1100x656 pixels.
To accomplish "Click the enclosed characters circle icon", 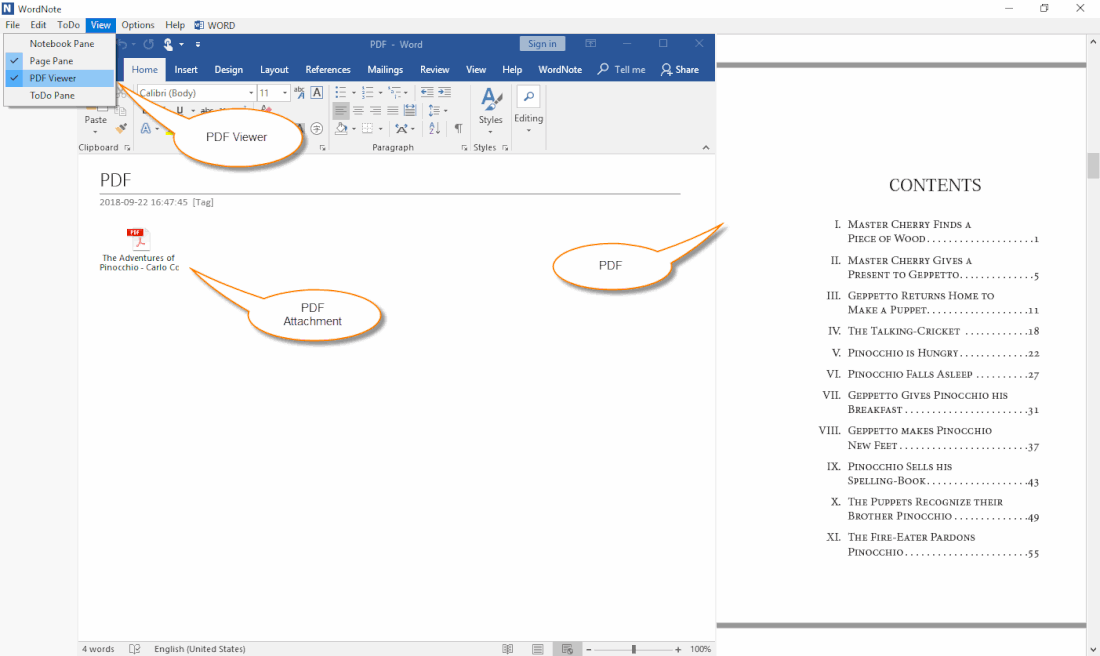I will [316, 128].
